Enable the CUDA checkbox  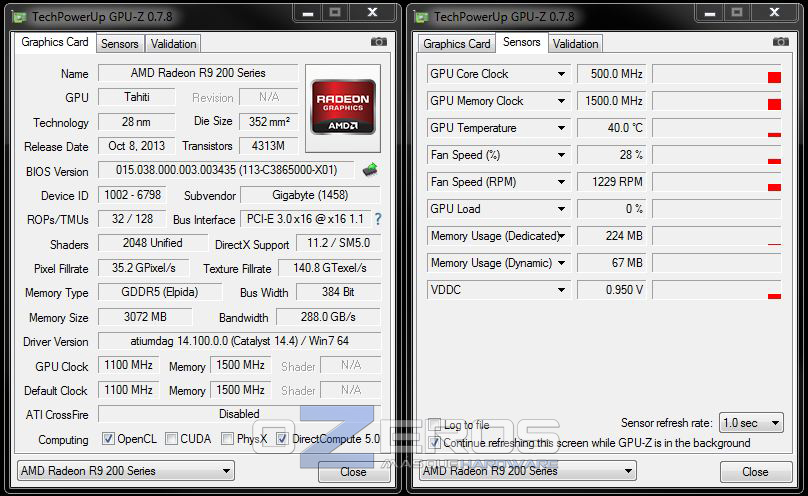pos(172,439)
